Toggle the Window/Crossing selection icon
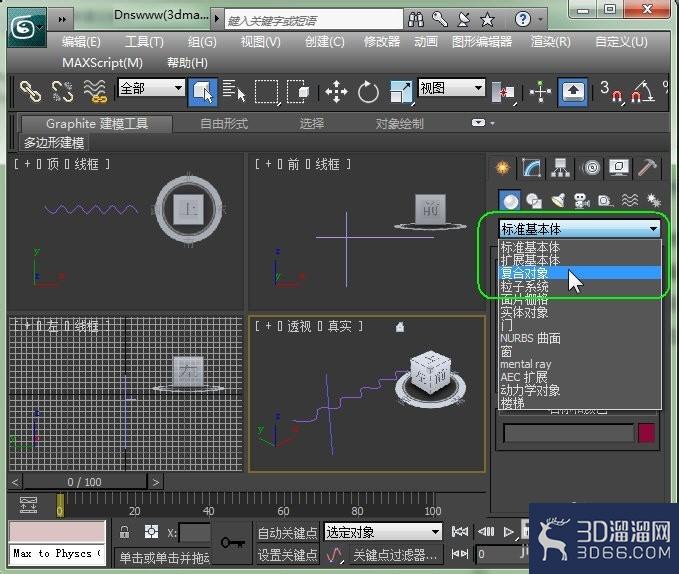Image resolution: width=679 pixels, height=574 pixels. point(298,91)
